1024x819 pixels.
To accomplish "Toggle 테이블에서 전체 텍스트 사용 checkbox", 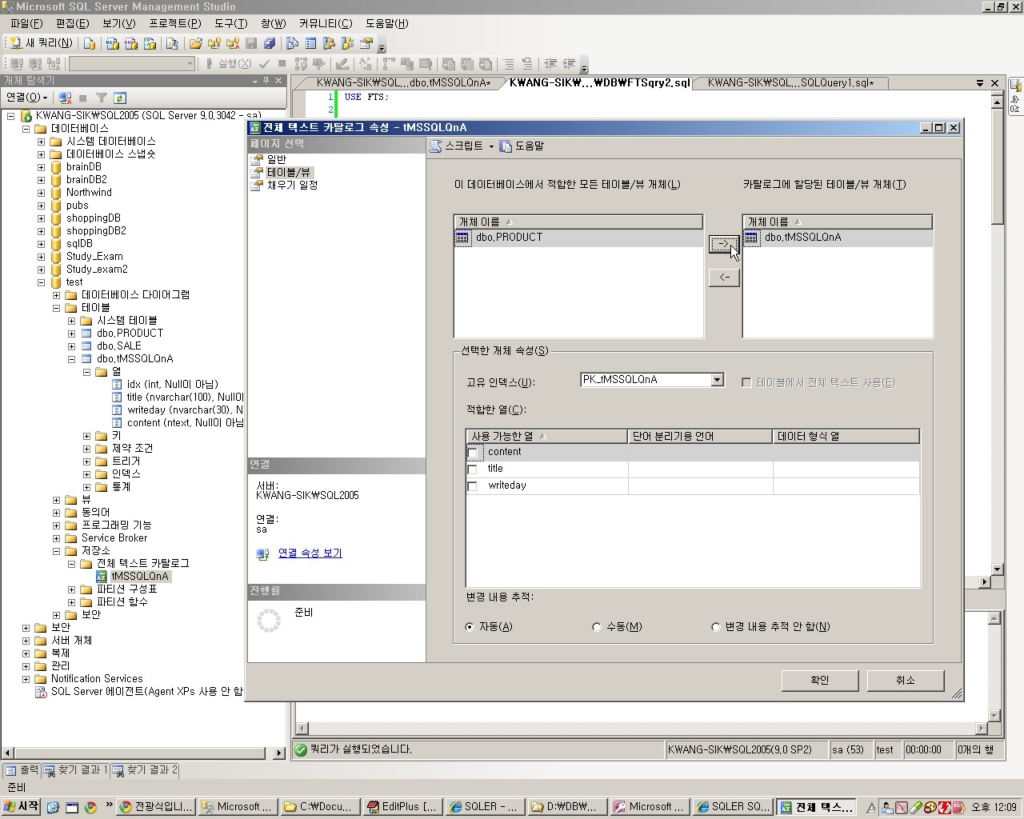I will pyautogui.click(x=746, y=382).
